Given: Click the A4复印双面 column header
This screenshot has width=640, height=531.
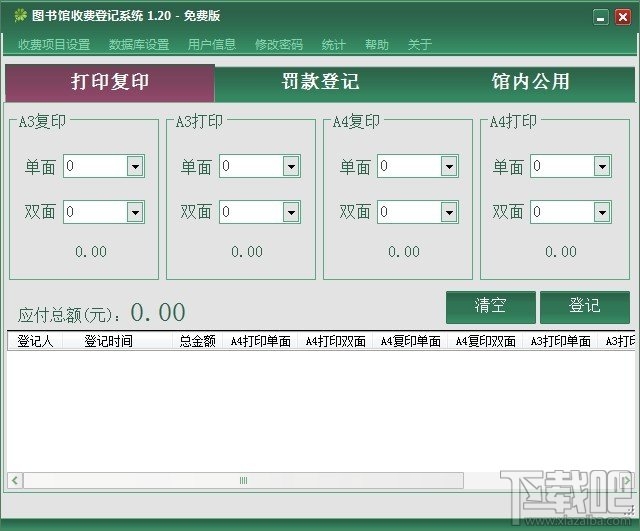Looking at the screenshot, I should [486, 341].
